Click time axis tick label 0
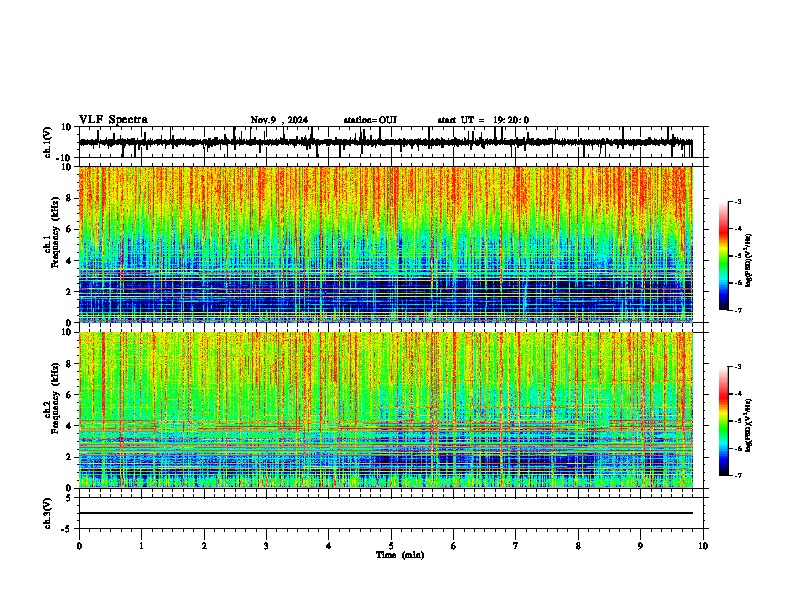The height and width of the screenshot is (612, 792). (79, 546)
